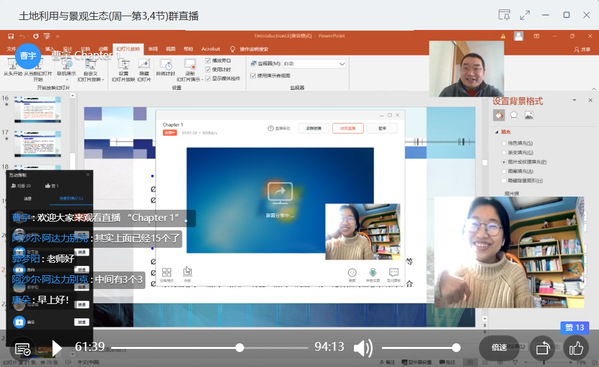
Task: Open the Picture icon in format pane
Action: click(529, 115)
